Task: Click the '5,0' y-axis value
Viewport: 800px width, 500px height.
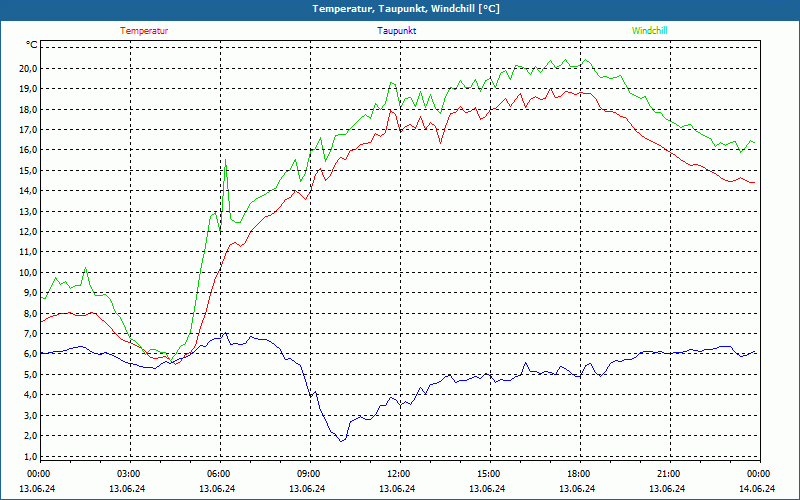Action: tap(31, 374)
